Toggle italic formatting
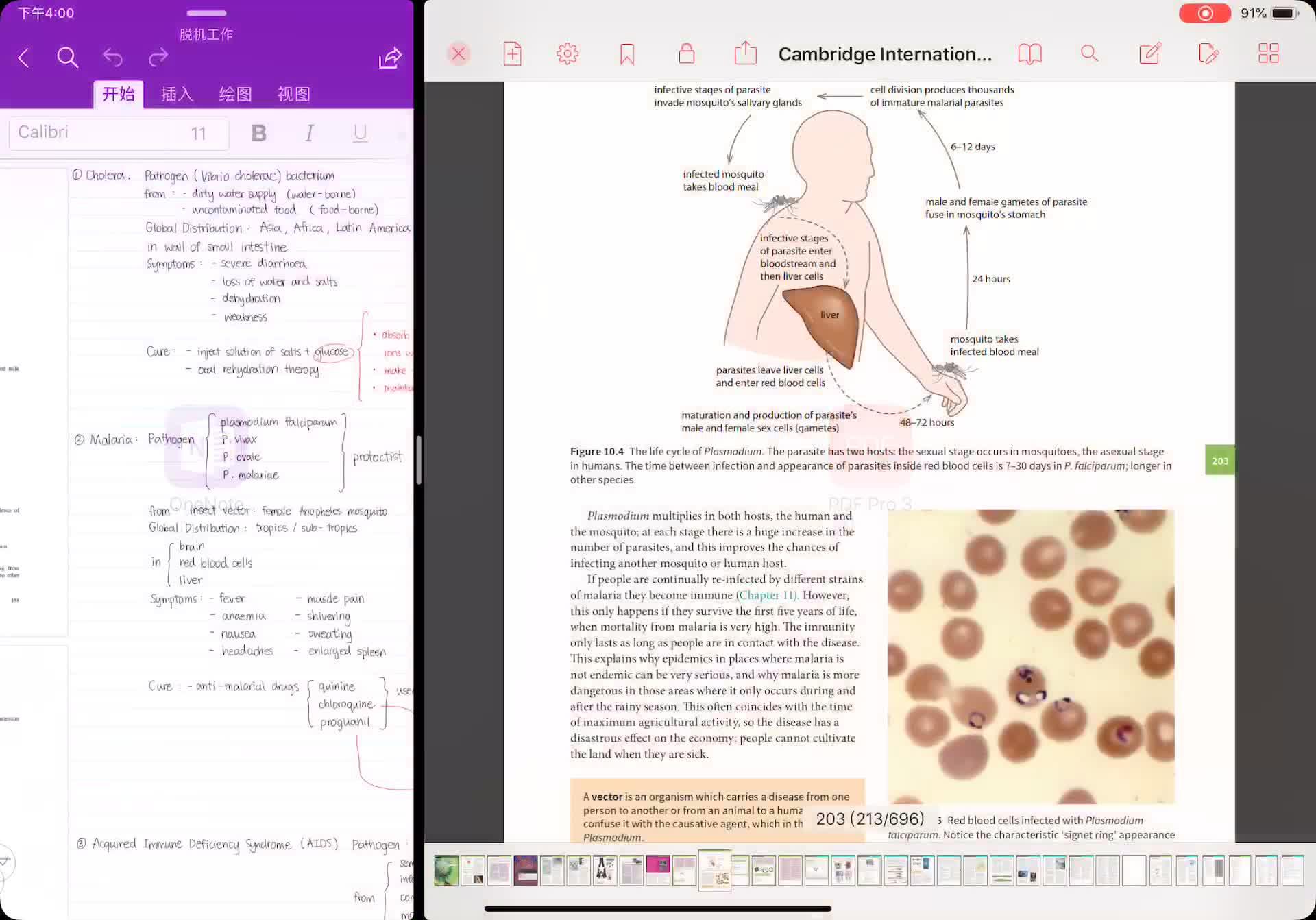This screenshot has height=920, width=1316. pyautogui.click(x=310, y=133)
